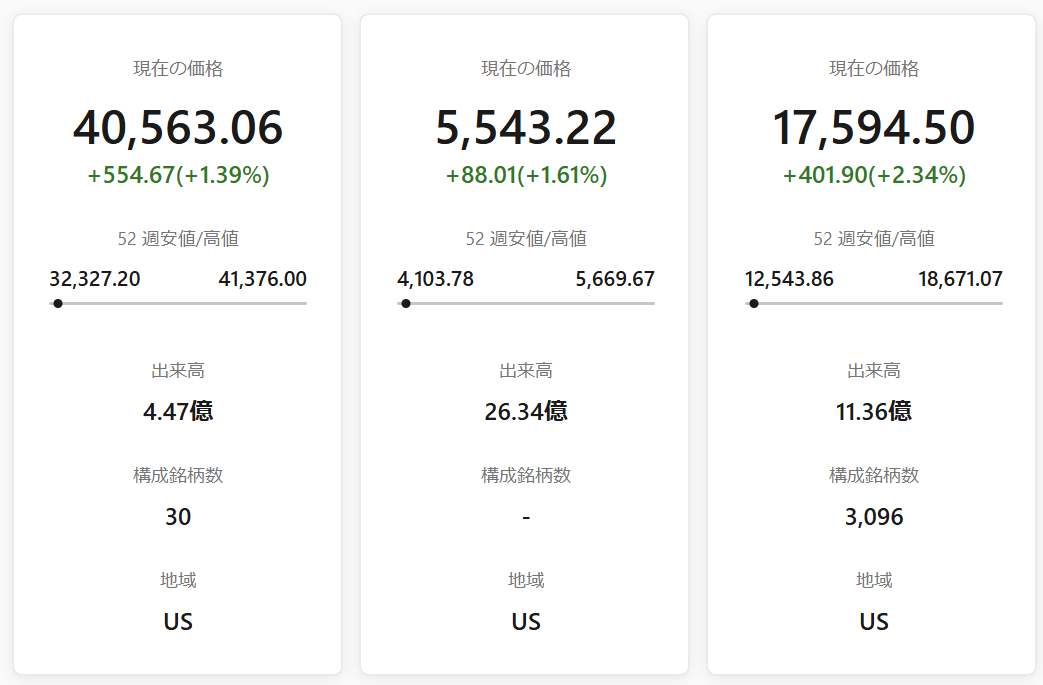Click the volume value 4.47億
Viewport: 1043px width, 685px height.
(178, 412)
